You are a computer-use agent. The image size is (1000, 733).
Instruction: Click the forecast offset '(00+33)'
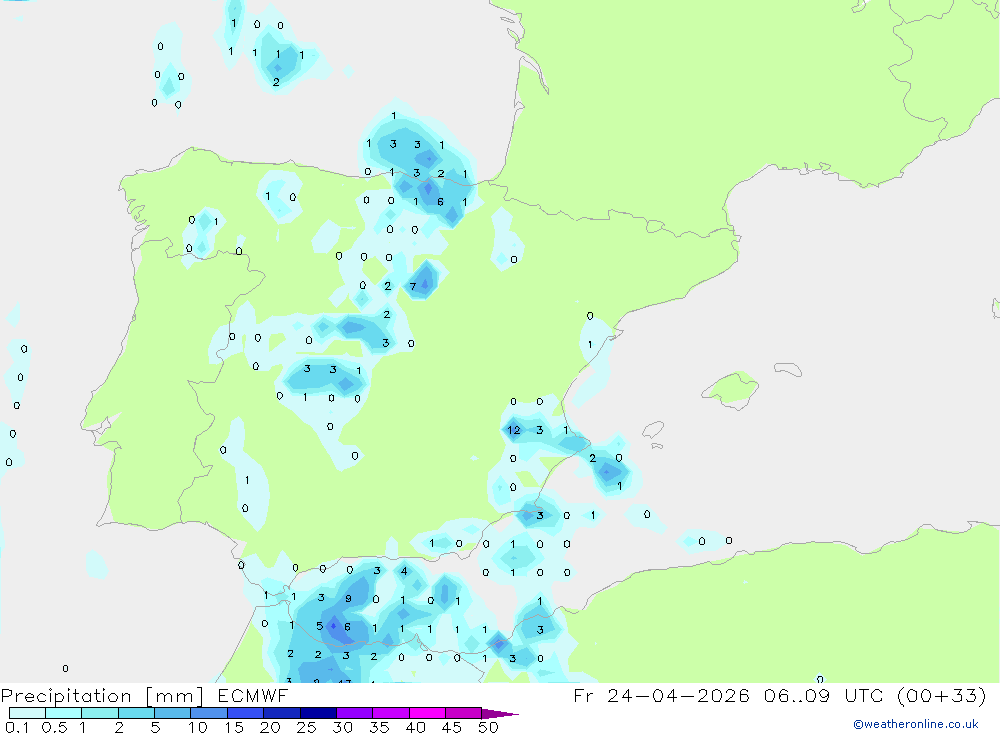pos(941,696)
